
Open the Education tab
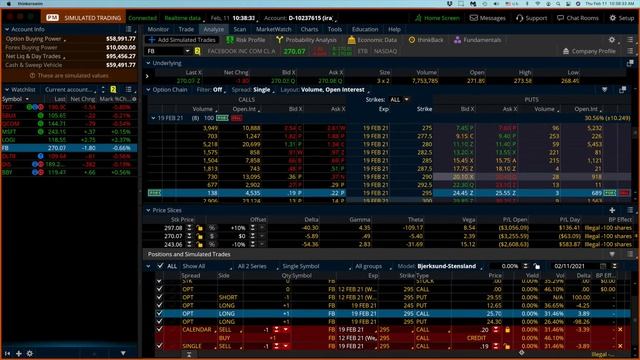pyautogui.click(x=364, y=29)
